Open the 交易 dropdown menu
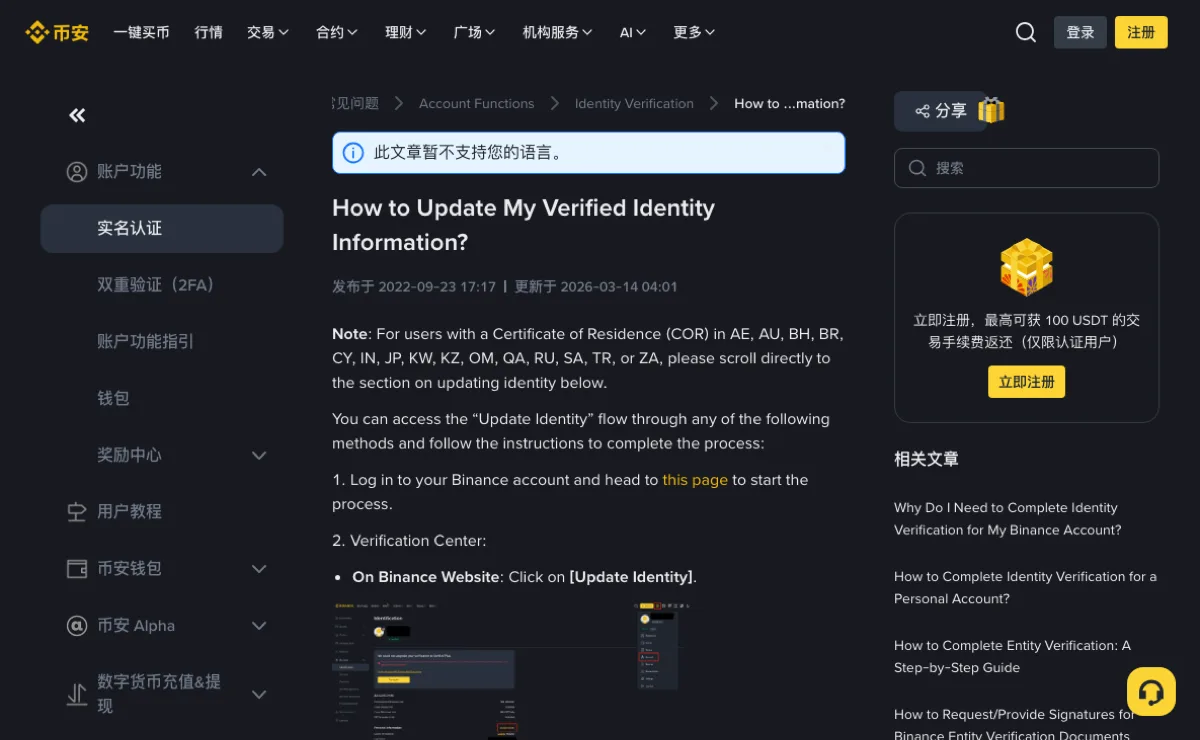1200x740 pixels. pos(268,32)
